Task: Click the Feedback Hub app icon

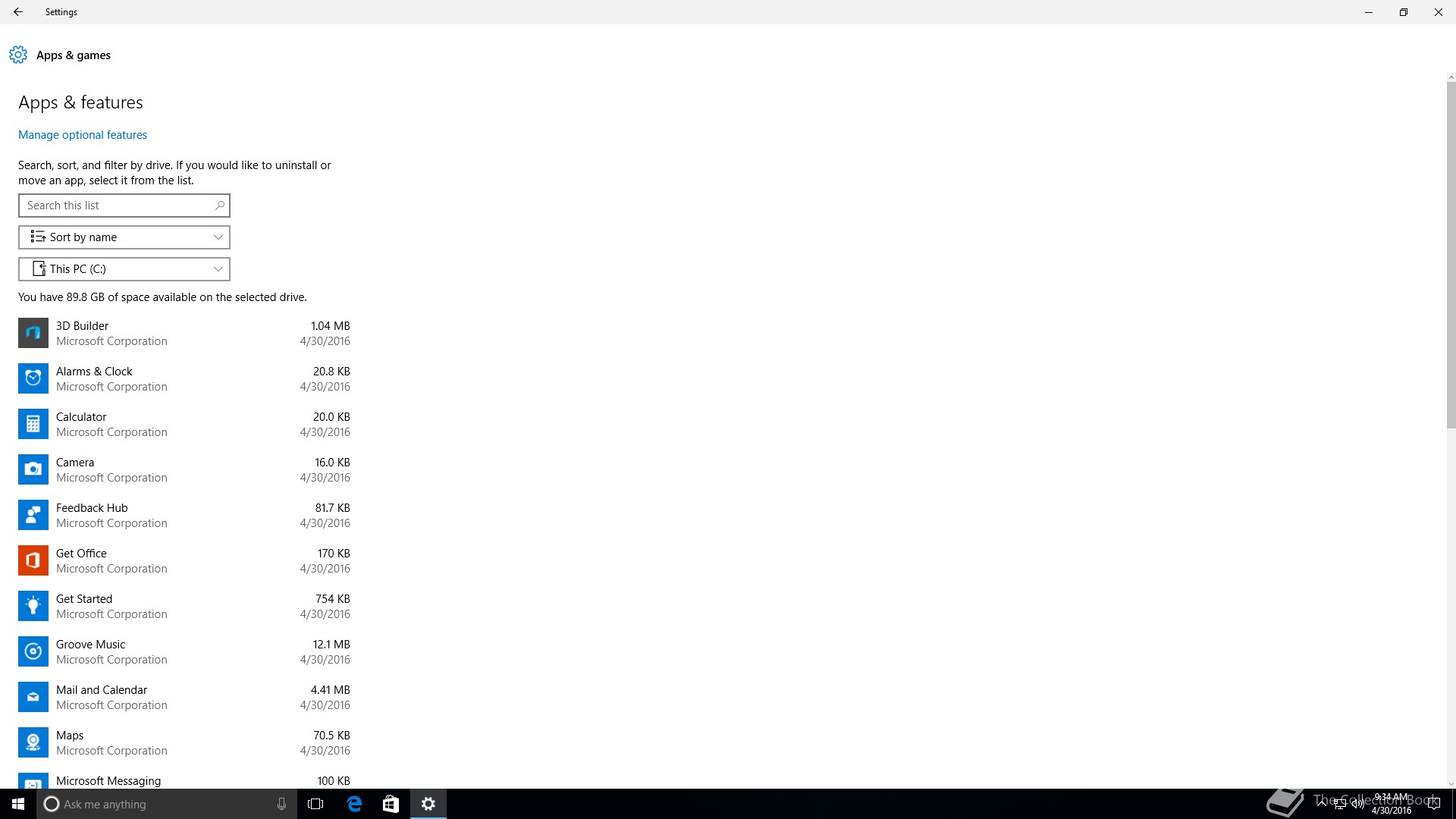Action: pyautogui.click(x=33, y=515)
